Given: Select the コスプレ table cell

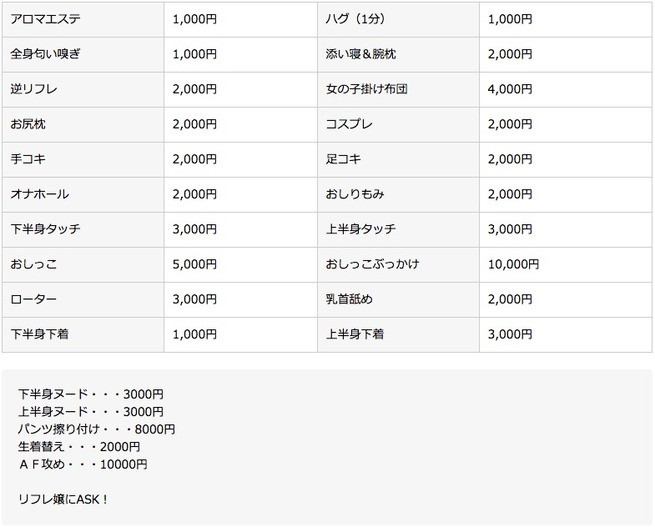Looking at the screenshot, I should [351, 124].
